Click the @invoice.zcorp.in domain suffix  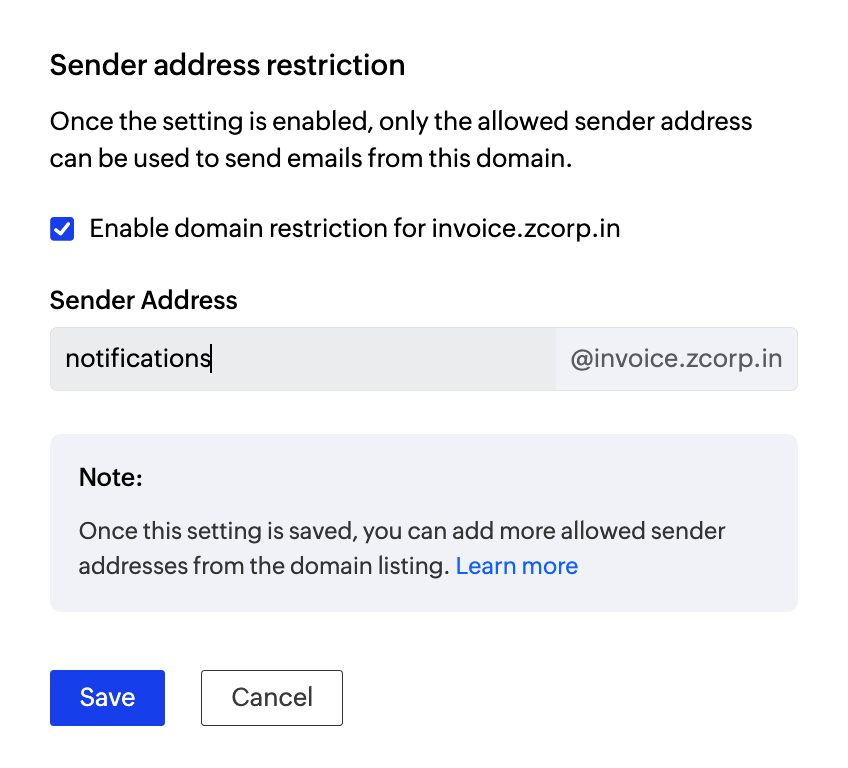pos(676,359)
